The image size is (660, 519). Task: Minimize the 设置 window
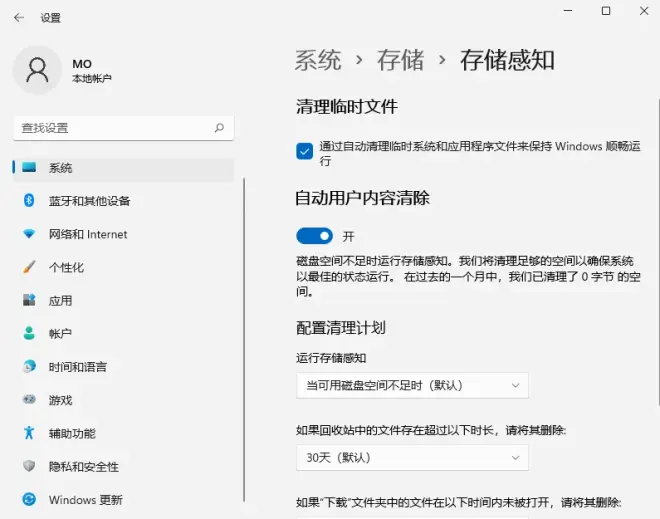[568, 11]
